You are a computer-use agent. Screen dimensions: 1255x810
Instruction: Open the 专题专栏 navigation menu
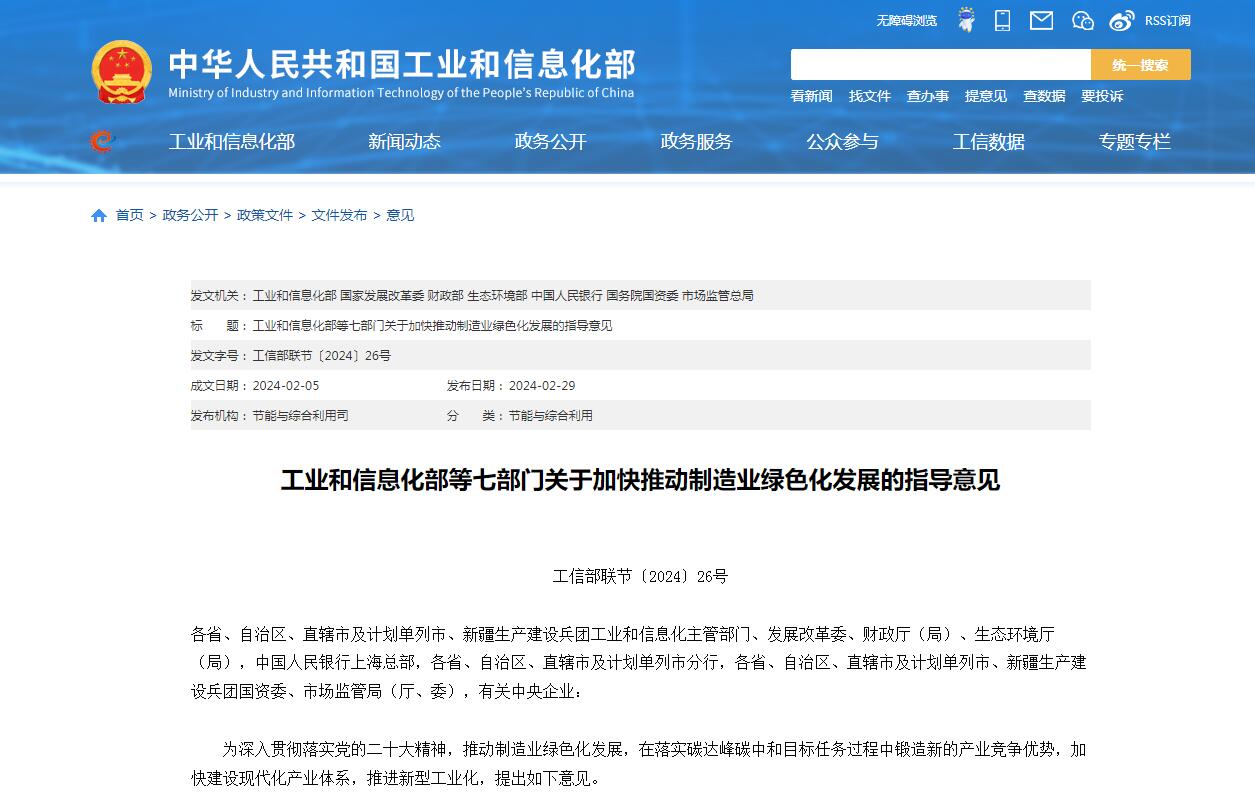1134,142
